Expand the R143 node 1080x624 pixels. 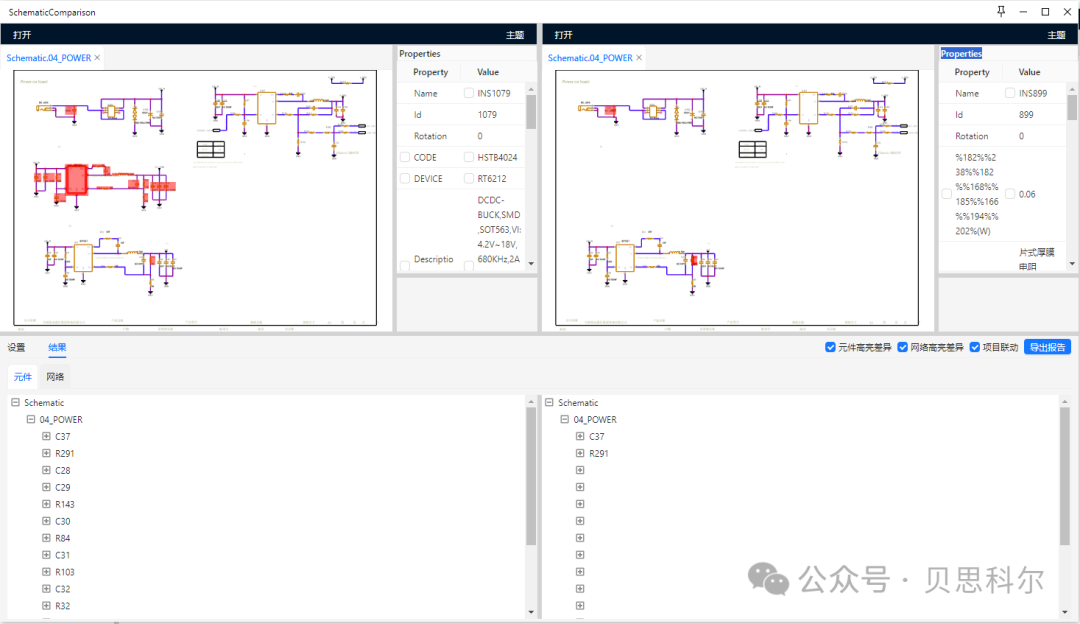(x=46, y=504)
